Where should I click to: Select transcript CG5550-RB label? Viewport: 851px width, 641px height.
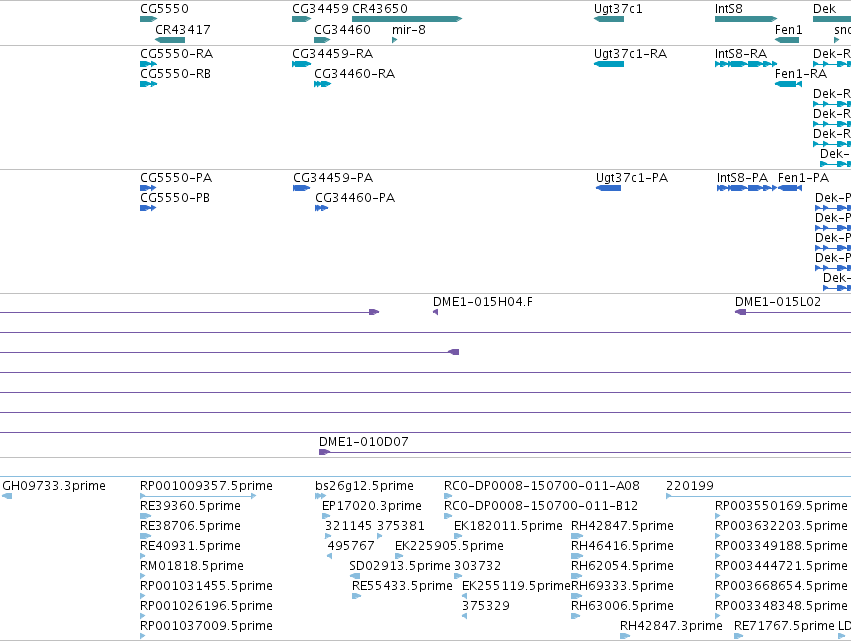(175, 74)
